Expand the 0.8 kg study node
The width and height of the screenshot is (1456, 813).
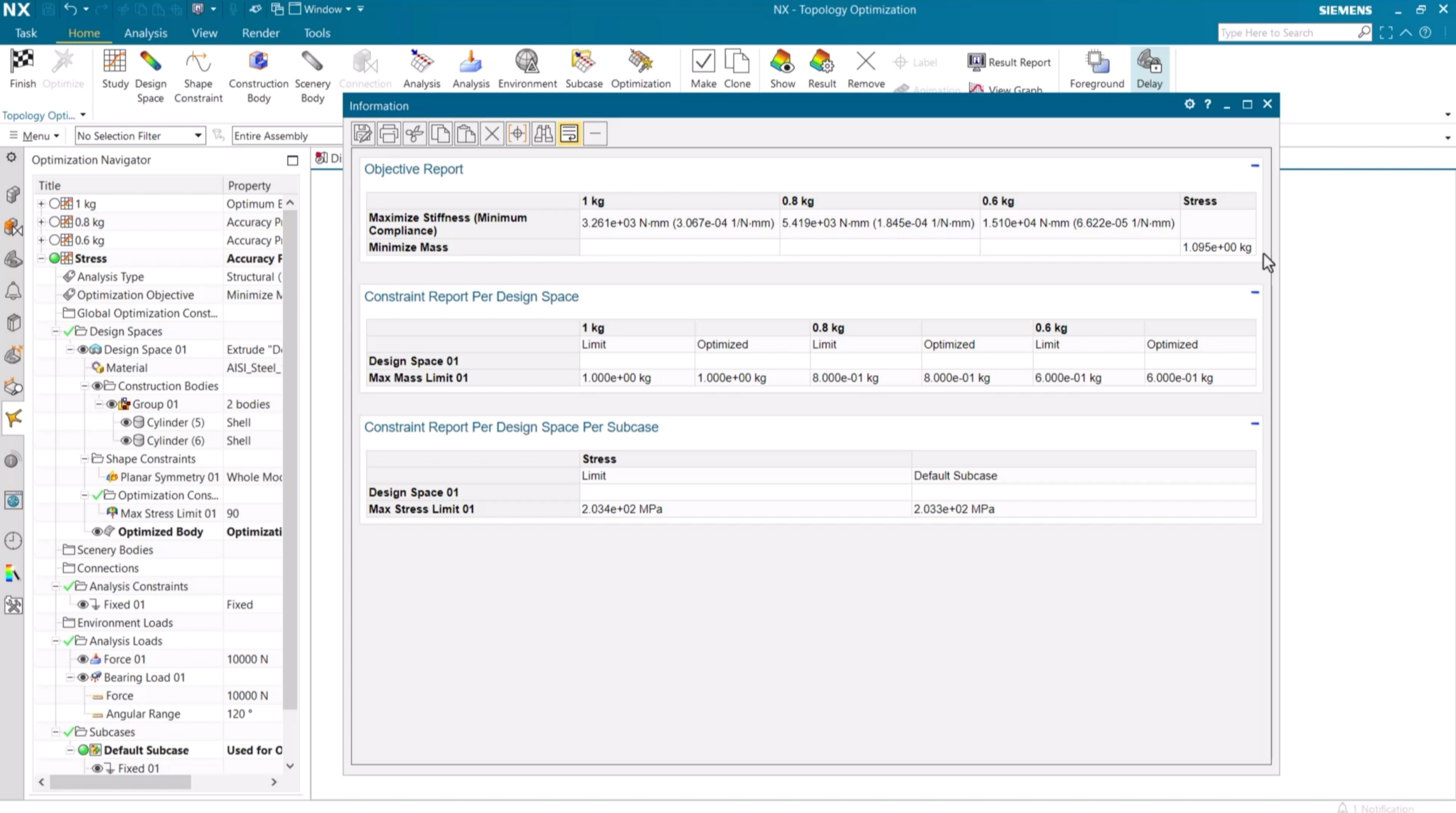pyautogui.click(x=41, y=222)
